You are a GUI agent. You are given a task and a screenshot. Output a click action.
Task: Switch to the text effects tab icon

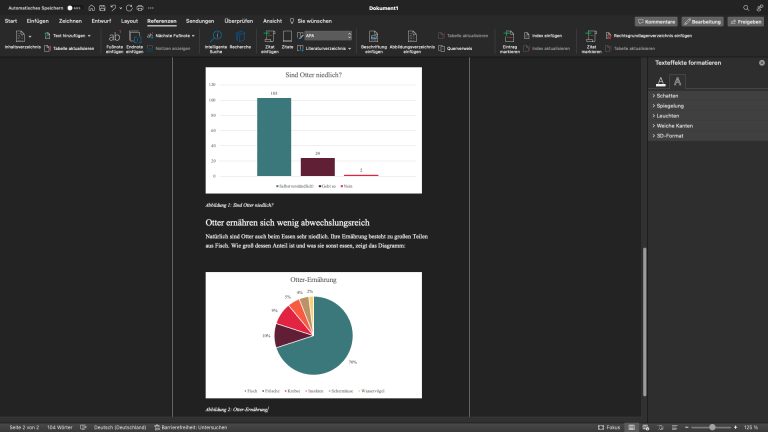coord(677,81)
